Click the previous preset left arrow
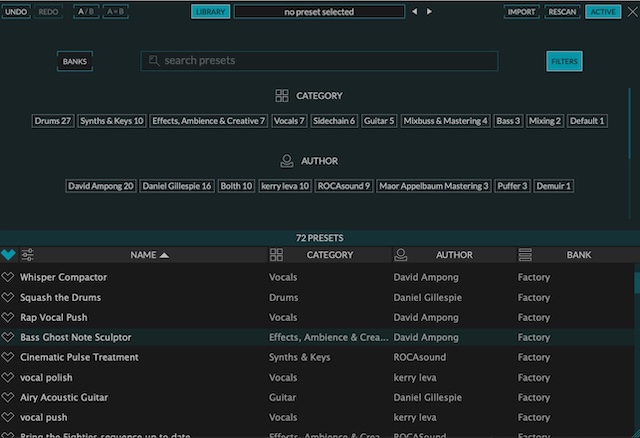Image resolution: width=640 pixels, height=438 pixels. (415, 12)
